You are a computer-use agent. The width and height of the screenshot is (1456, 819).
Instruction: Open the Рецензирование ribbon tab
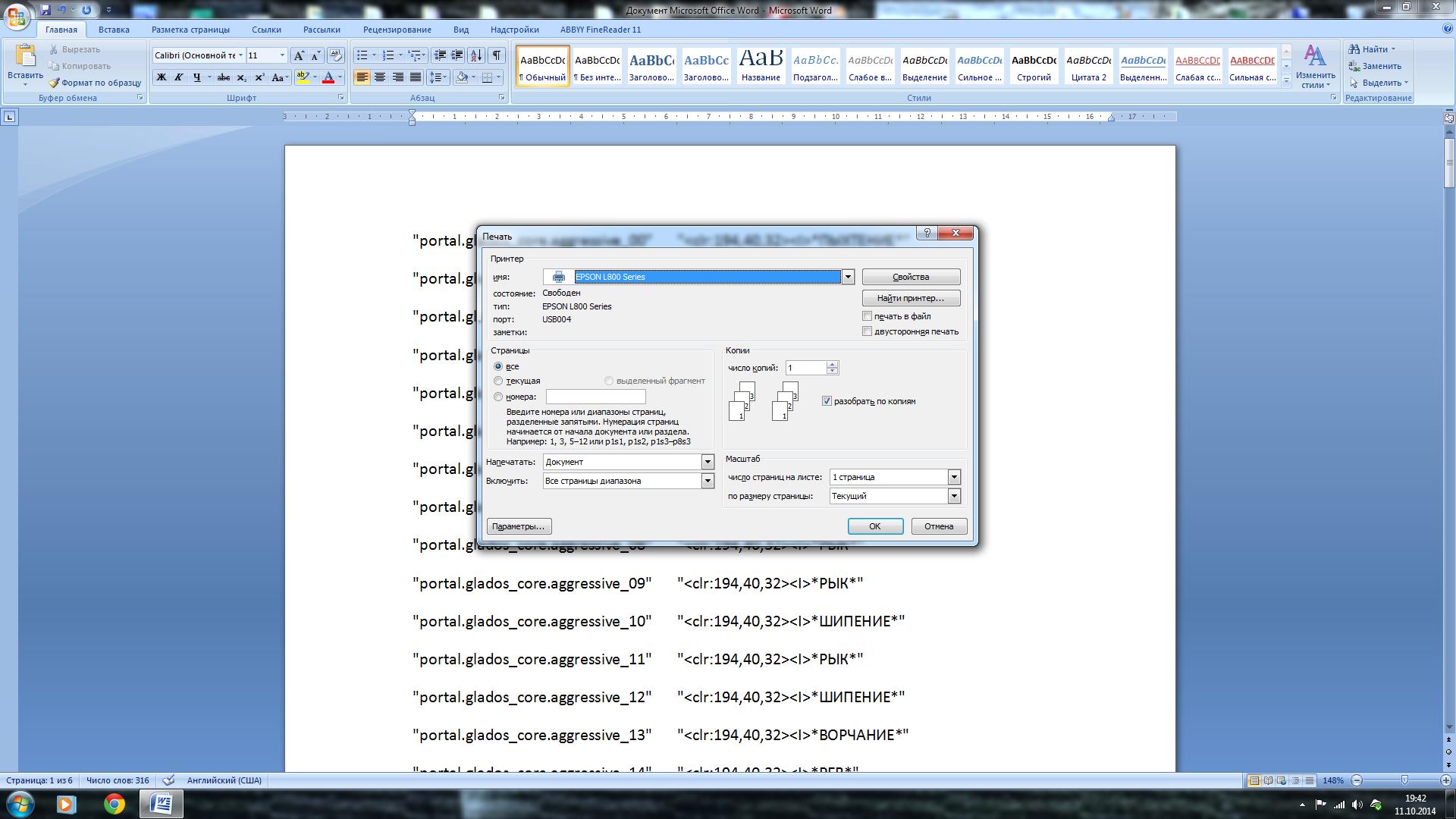click(397, 30)
